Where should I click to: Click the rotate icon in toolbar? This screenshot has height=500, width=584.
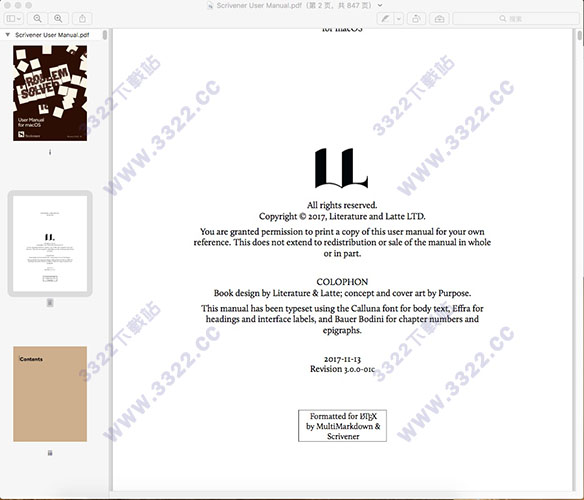tap(416, 18)
